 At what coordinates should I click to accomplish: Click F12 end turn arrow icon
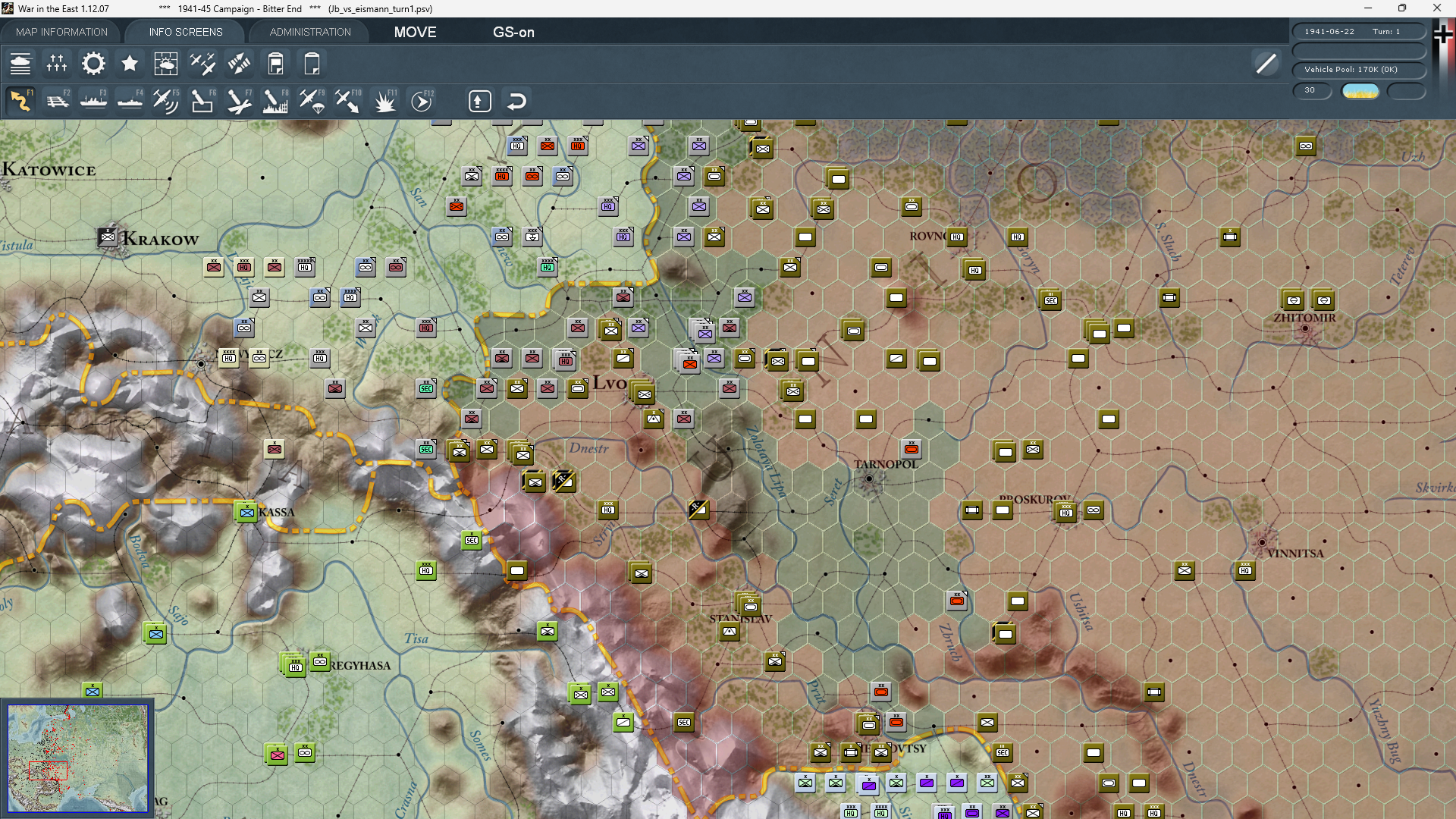tap(422, 101)
